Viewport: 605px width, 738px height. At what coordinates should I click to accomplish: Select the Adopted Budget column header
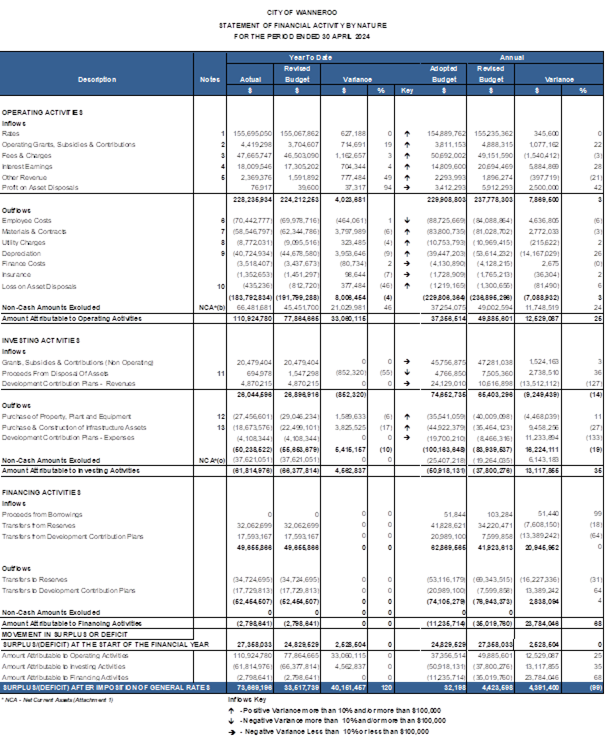442,73
